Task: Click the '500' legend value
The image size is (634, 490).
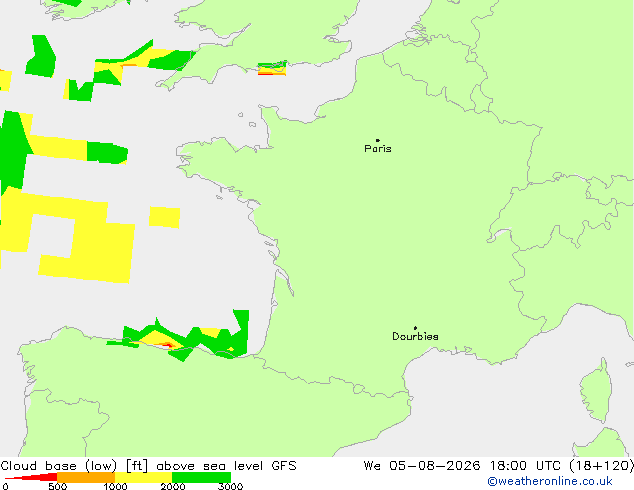Action: point(57,486)
